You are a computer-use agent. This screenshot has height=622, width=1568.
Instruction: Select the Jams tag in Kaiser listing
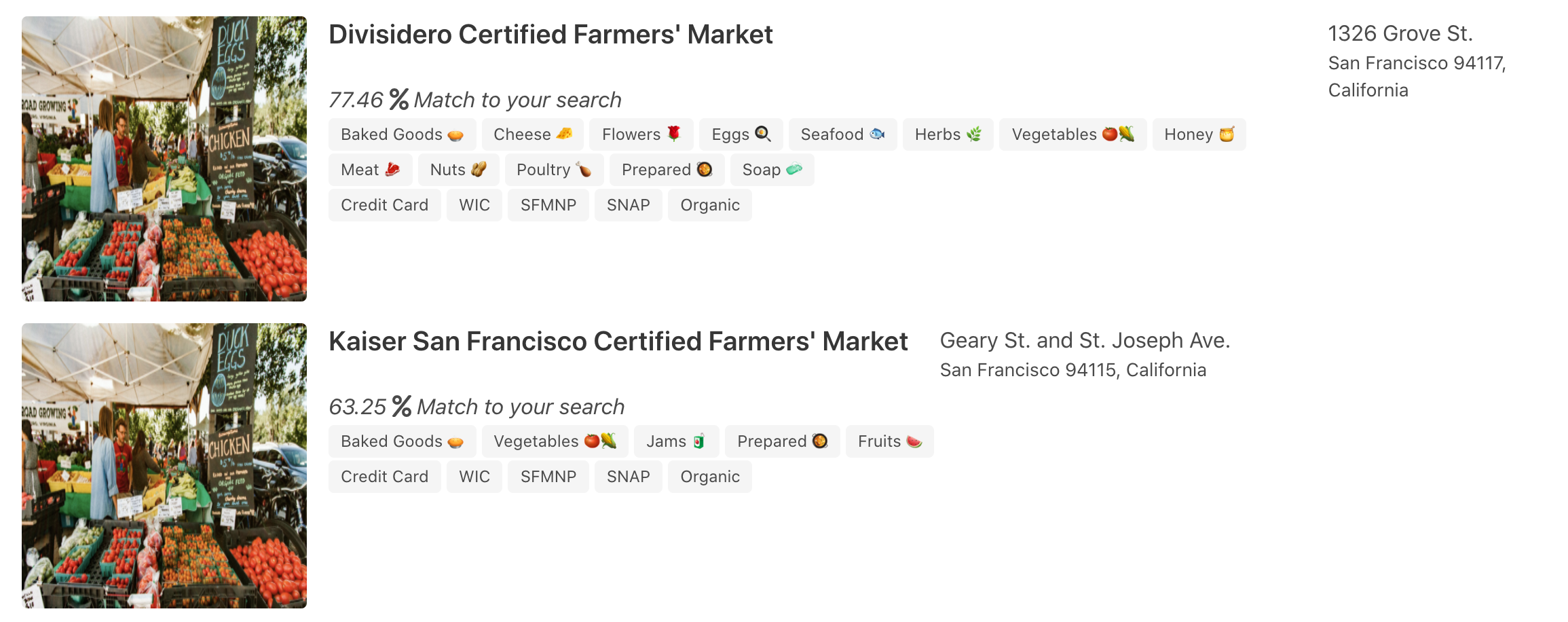tap(675, 441)
